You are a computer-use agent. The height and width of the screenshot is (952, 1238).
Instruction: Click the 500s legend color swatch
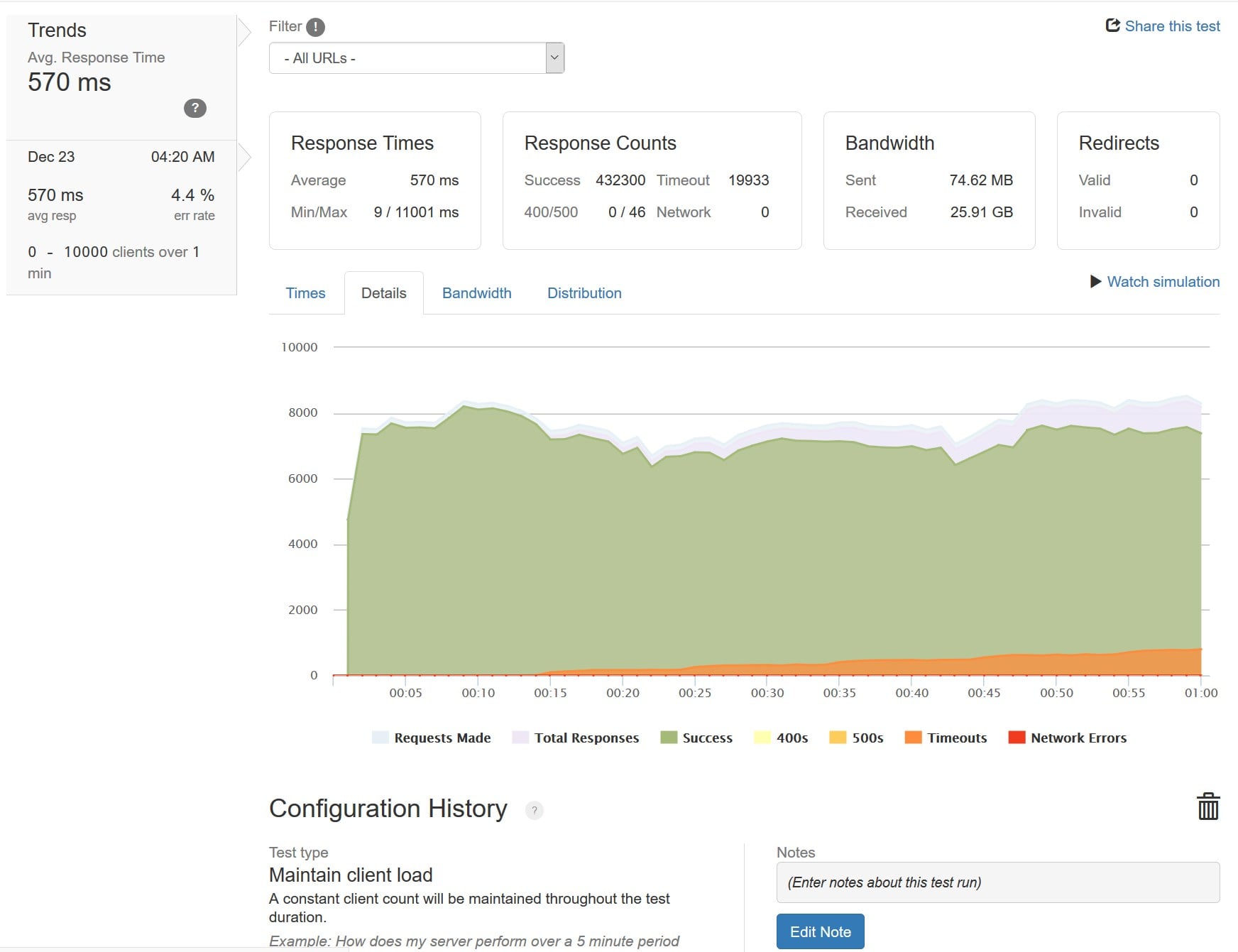pyautogui.click(x=838, y=738)
